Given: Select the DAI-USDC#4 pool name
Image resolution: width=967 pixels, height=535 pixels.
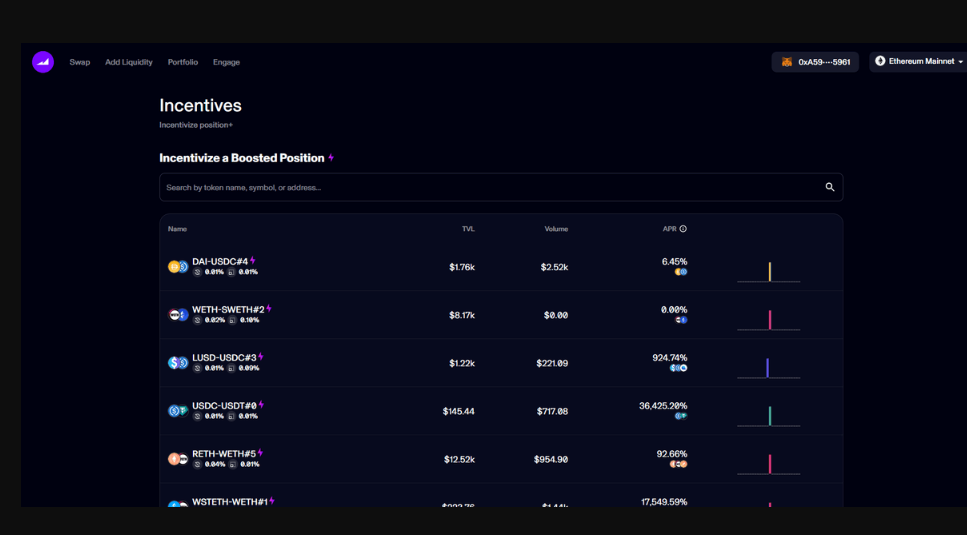Looking at the screenshot, I should (x=220, y=261).
